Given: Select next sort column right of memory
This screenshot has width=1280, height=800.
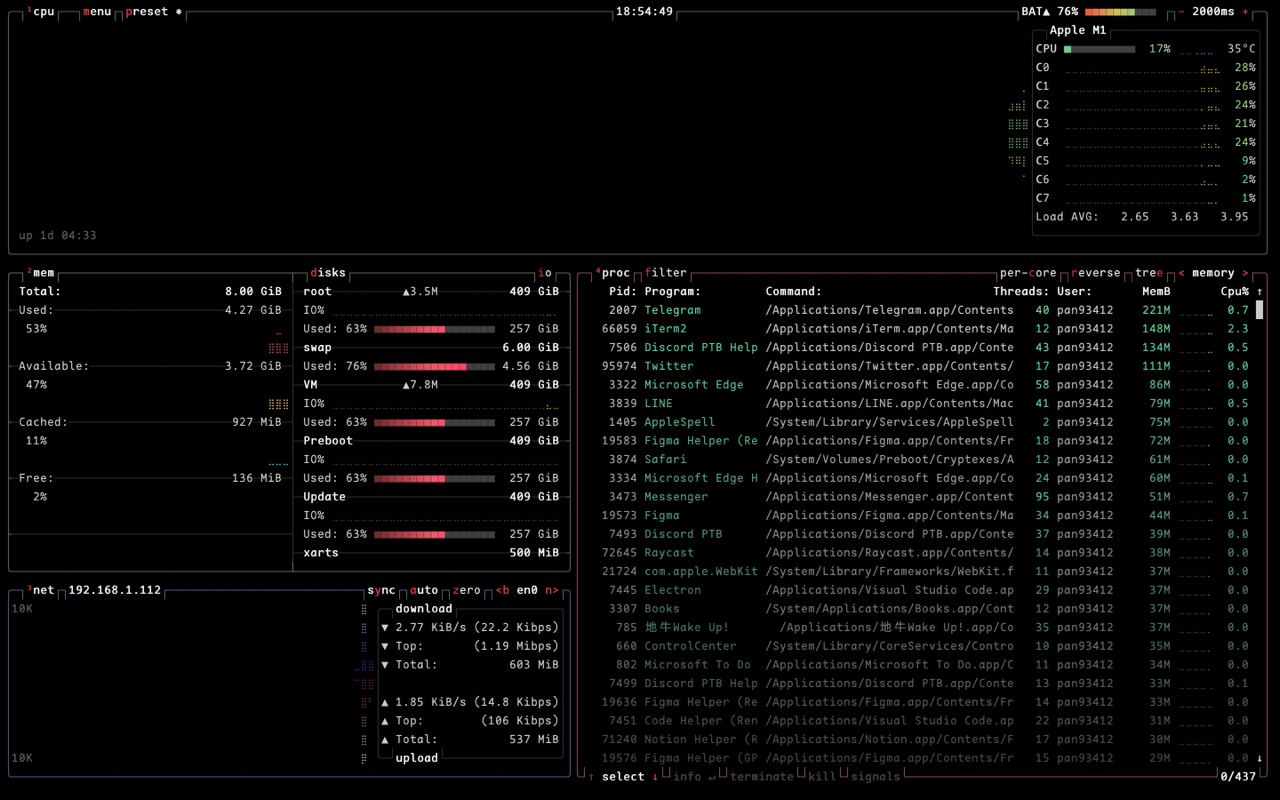Looking at the screenshot, I should pos(1245,273).
